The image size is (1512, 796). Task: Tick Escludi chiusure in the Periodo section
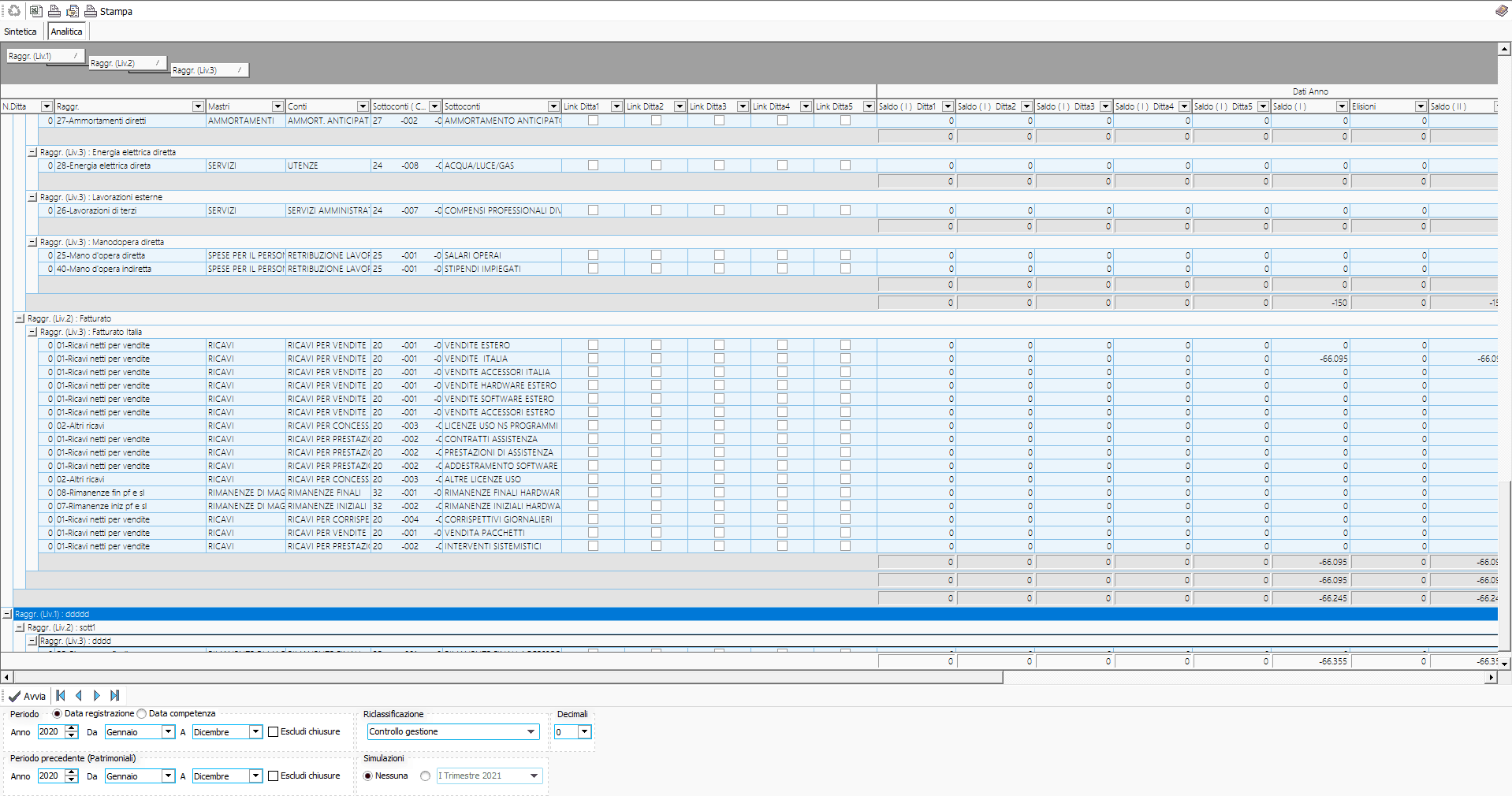[x=274, y=731]
